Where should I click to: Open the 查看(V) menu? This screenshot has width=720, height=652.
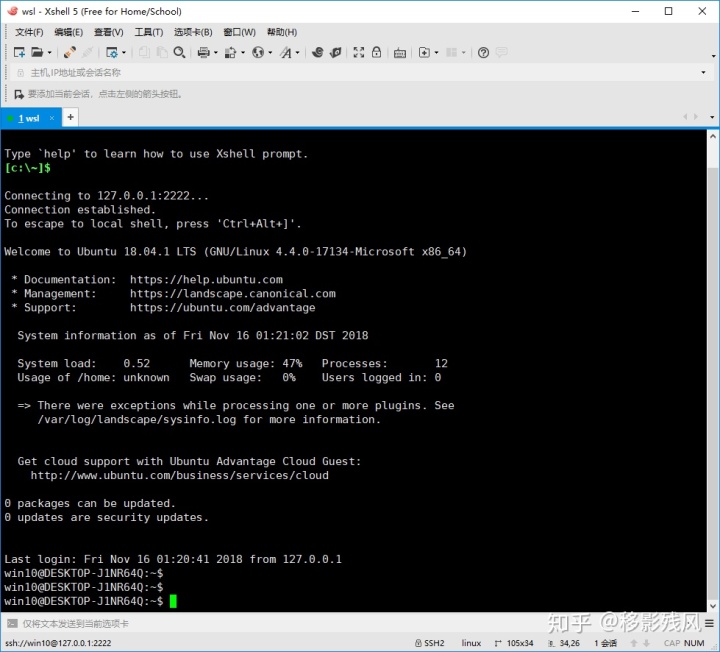pyautogui.click(x=109, y=32)
